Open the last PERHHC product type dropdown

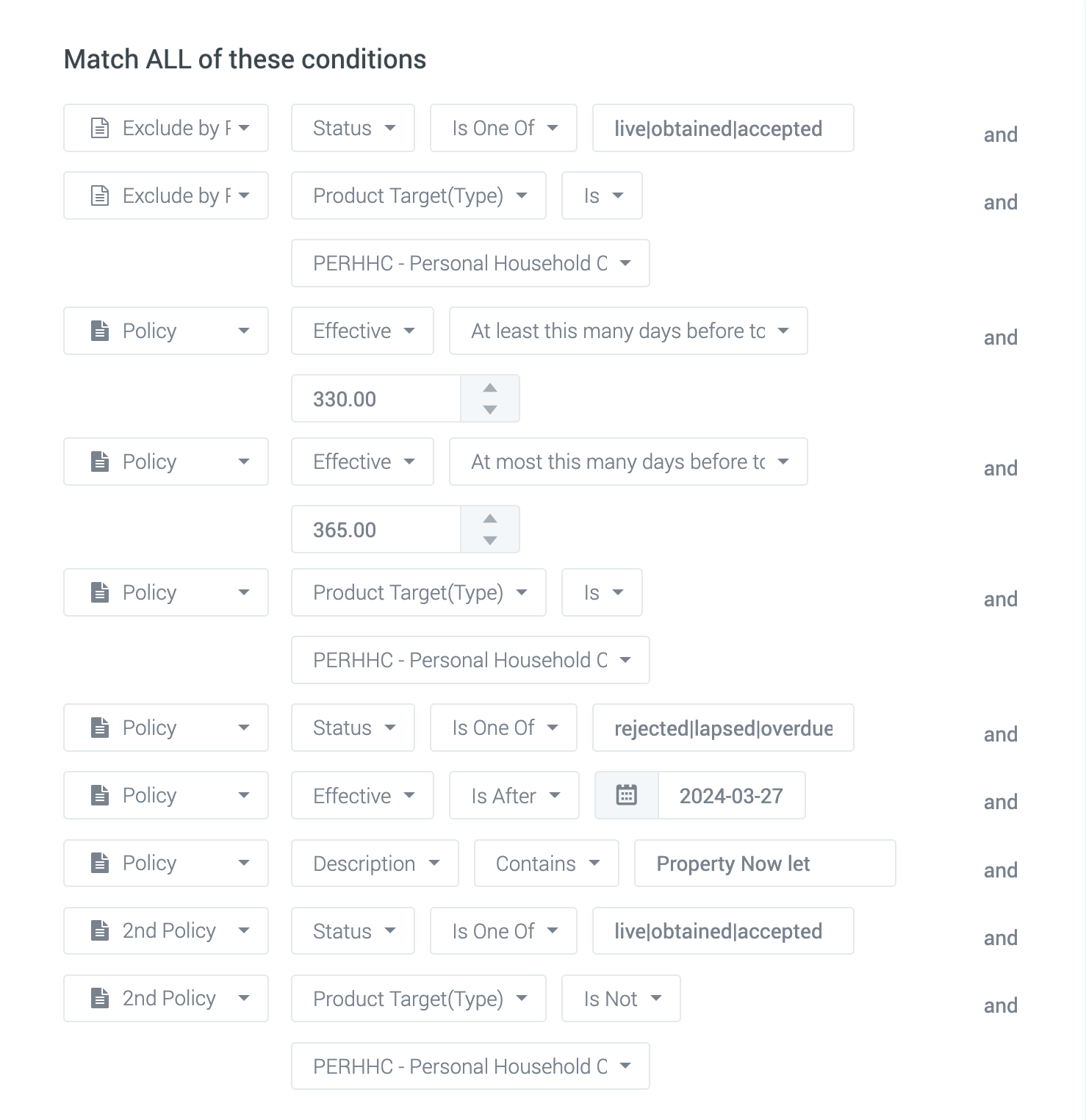(x=470, y=1066)
